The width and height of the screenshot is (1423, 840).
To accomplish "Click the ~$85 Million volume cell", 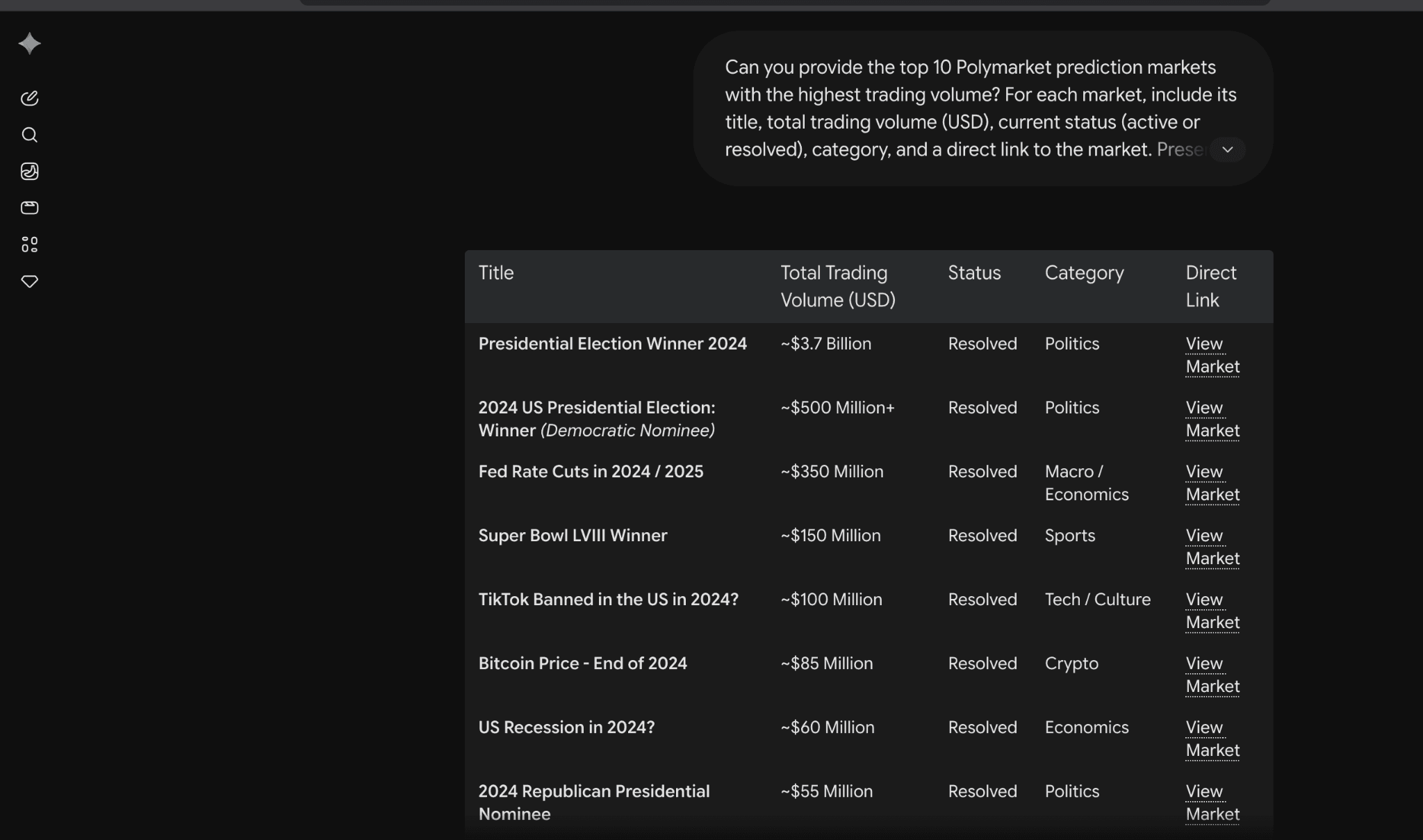I will [x=826, y=664].
